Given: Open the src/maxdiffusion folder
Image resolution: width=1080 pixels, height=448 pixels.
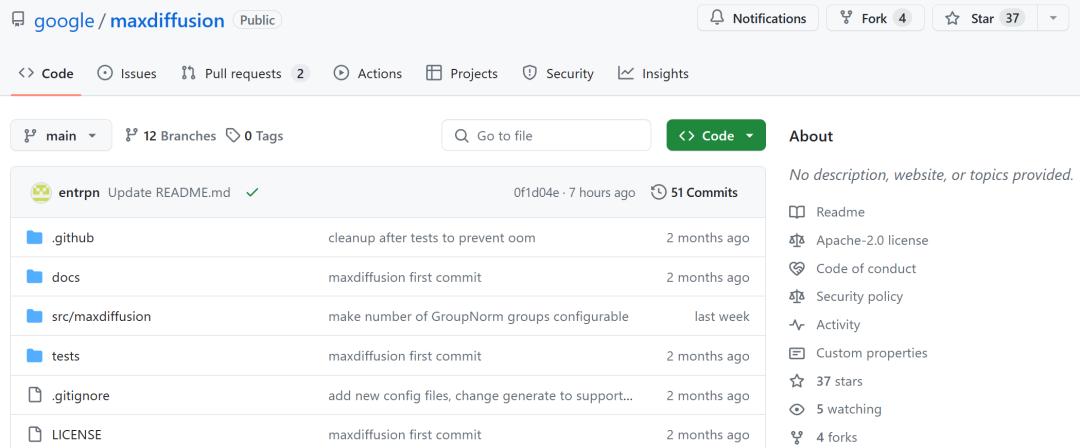Looking at the screenshot, I should pos(101,316).
